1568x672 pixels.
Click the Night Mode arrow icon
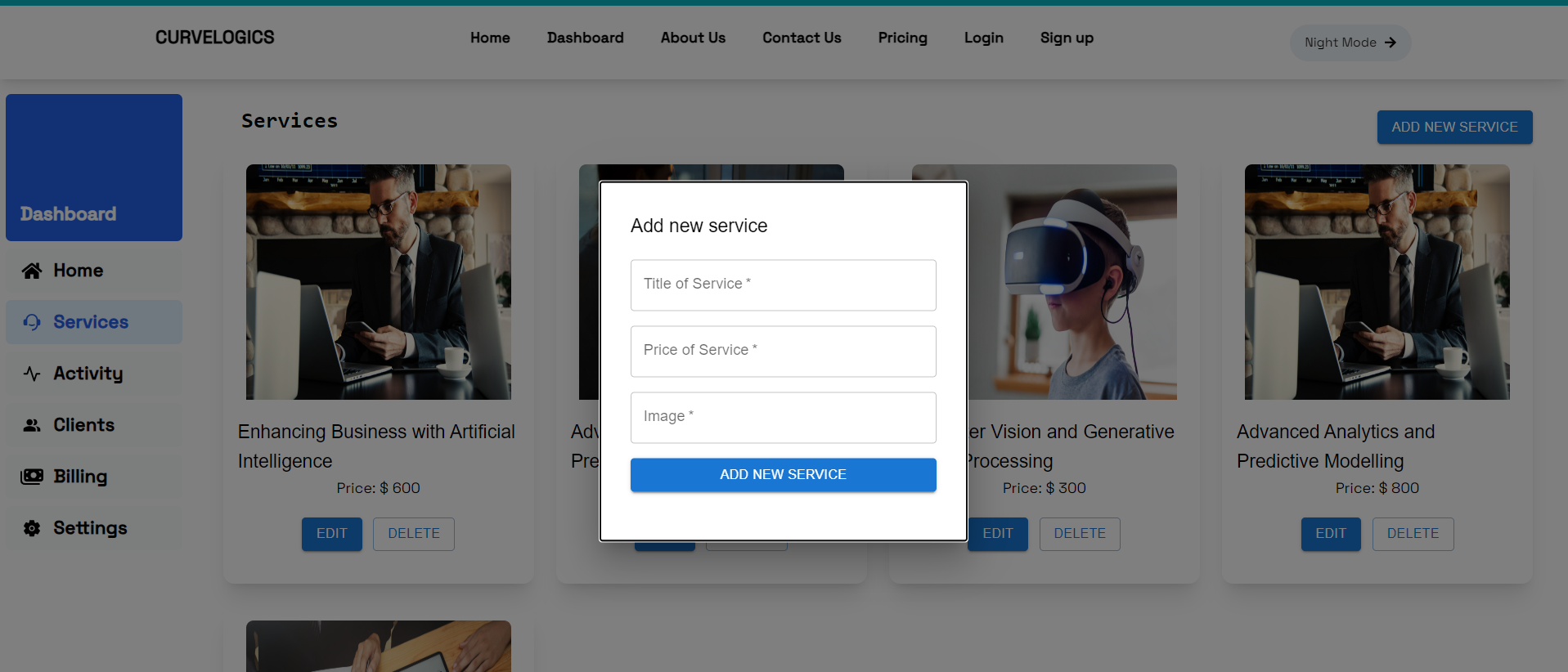(1391, 43)
